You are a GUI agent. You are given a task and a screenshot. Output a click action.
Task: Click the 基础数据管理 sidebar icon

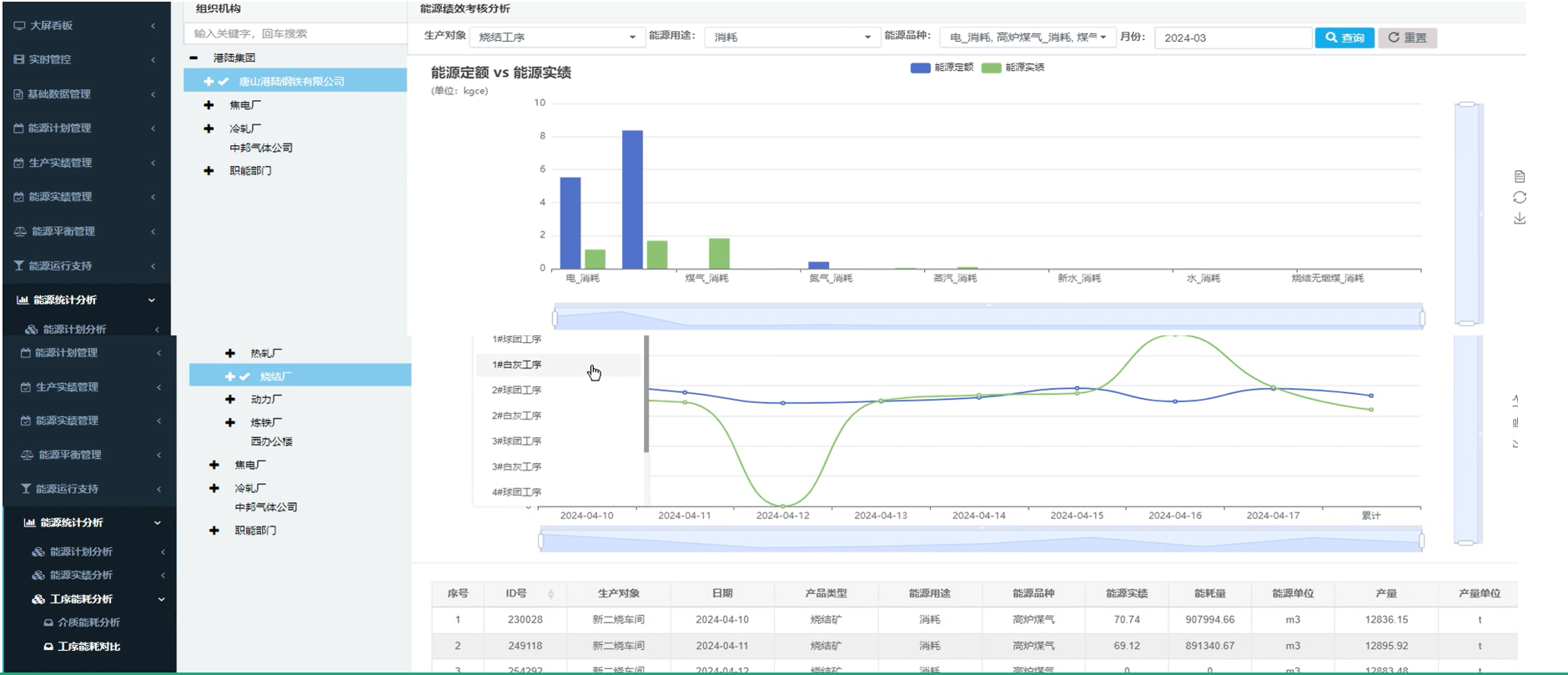[18, 94]
